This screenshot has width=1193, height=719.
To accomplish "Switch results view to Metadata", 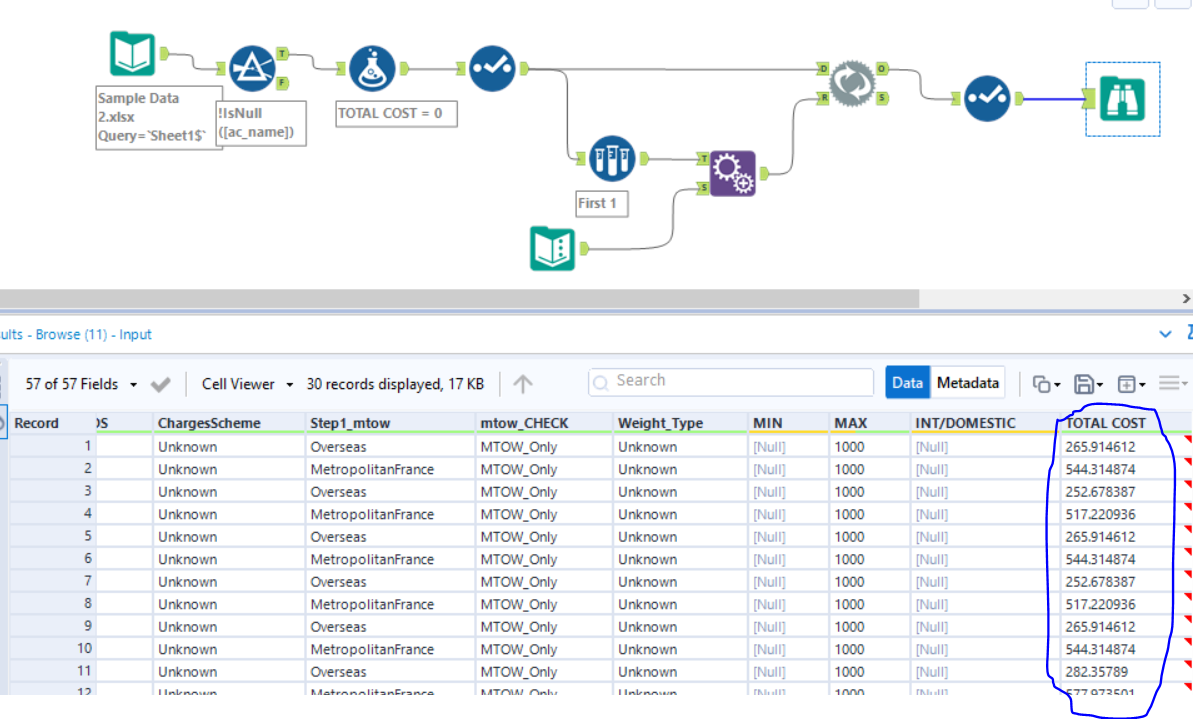I will pyautogui.click(x=968, y=383).
